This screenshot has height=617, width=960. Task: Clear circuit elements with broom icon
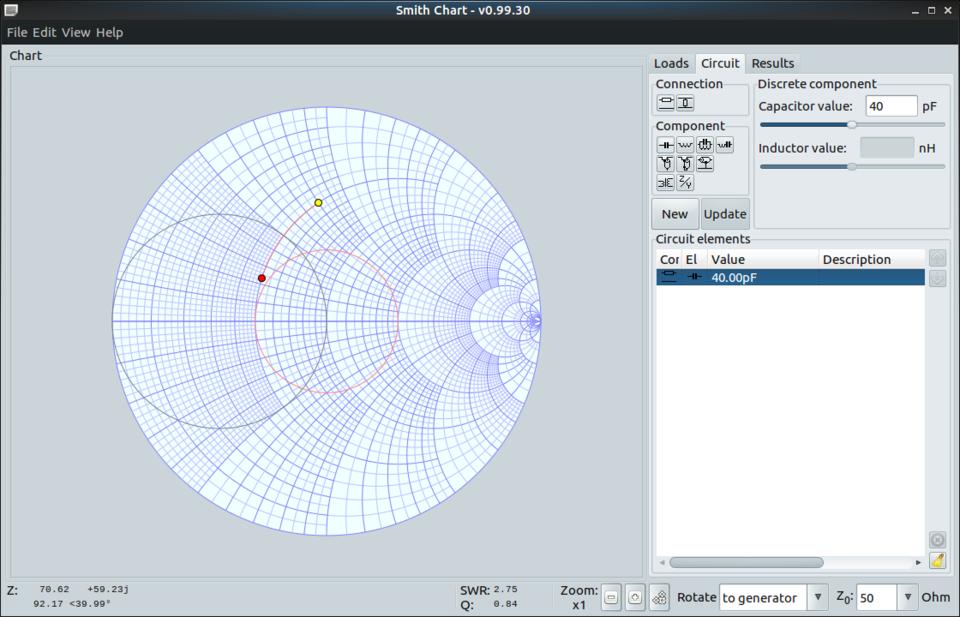pyautogui.click(x=937, y=560)
